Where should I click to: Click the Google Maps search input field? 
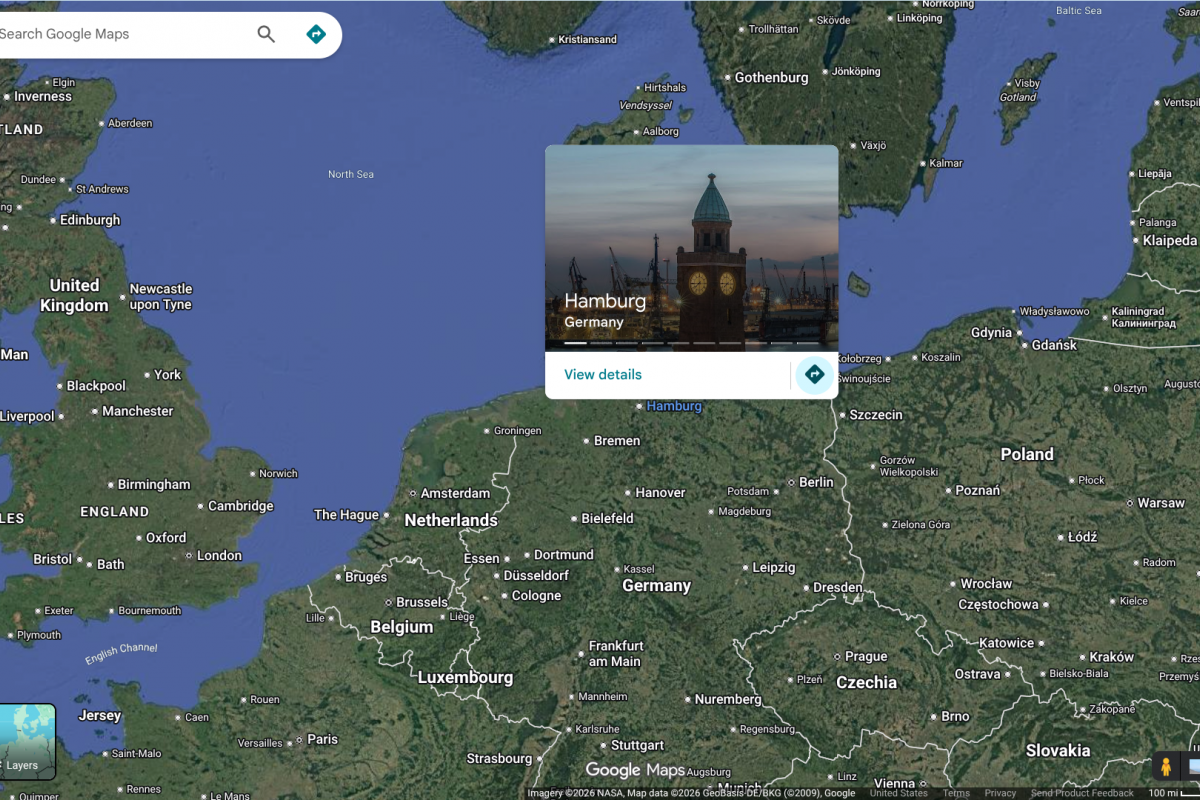(120, 33)
